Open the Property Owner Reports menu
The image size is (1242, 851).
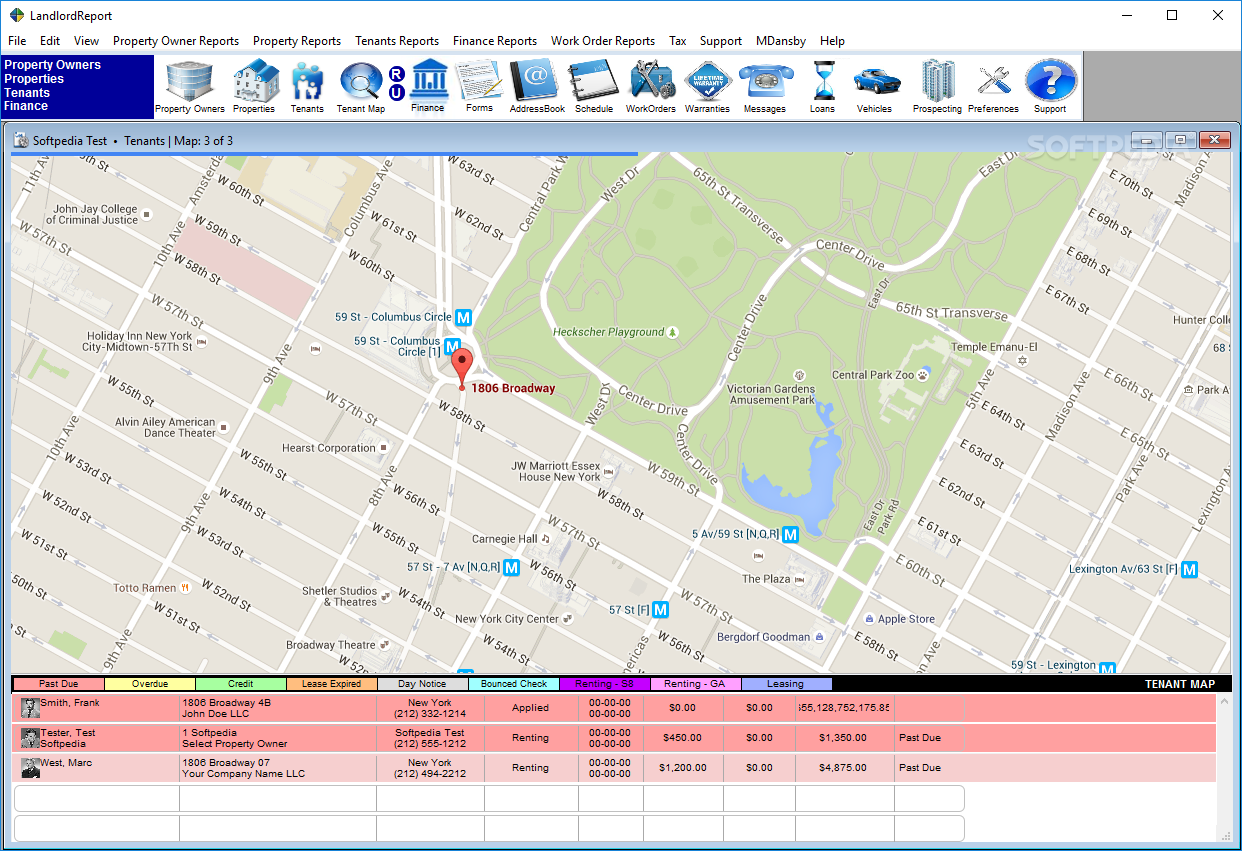click(x=176, y=41)
